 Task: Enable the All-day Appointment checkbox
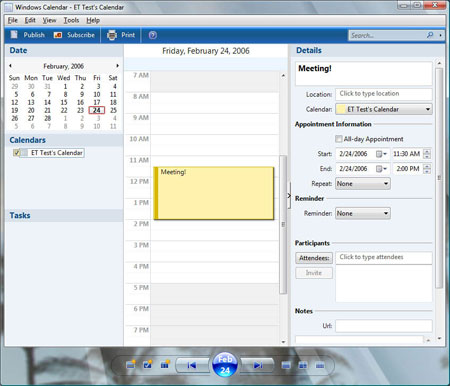(339, 139)
